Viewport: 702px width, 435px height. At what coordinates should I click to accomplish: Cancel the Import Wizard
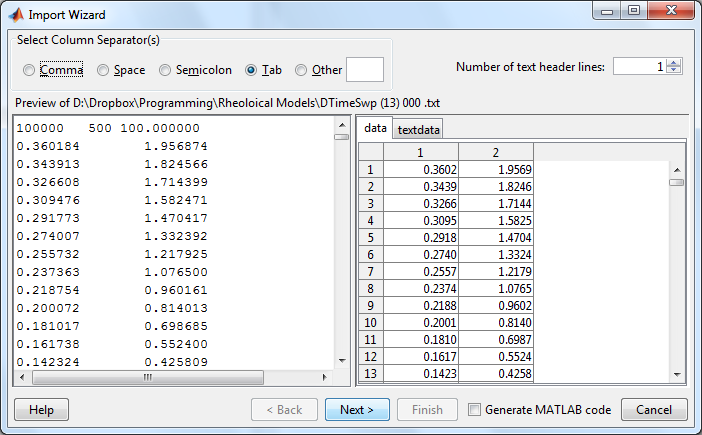pos(654,410)
